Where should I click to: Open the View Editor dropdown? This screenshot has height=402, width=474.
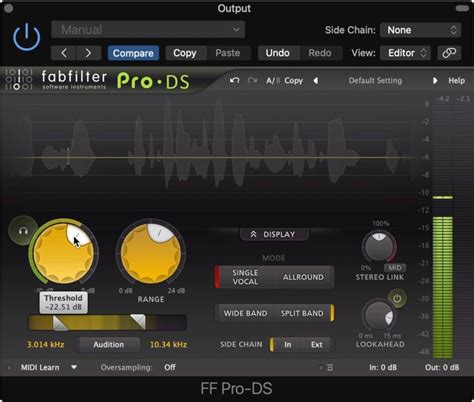pos(405,53)
